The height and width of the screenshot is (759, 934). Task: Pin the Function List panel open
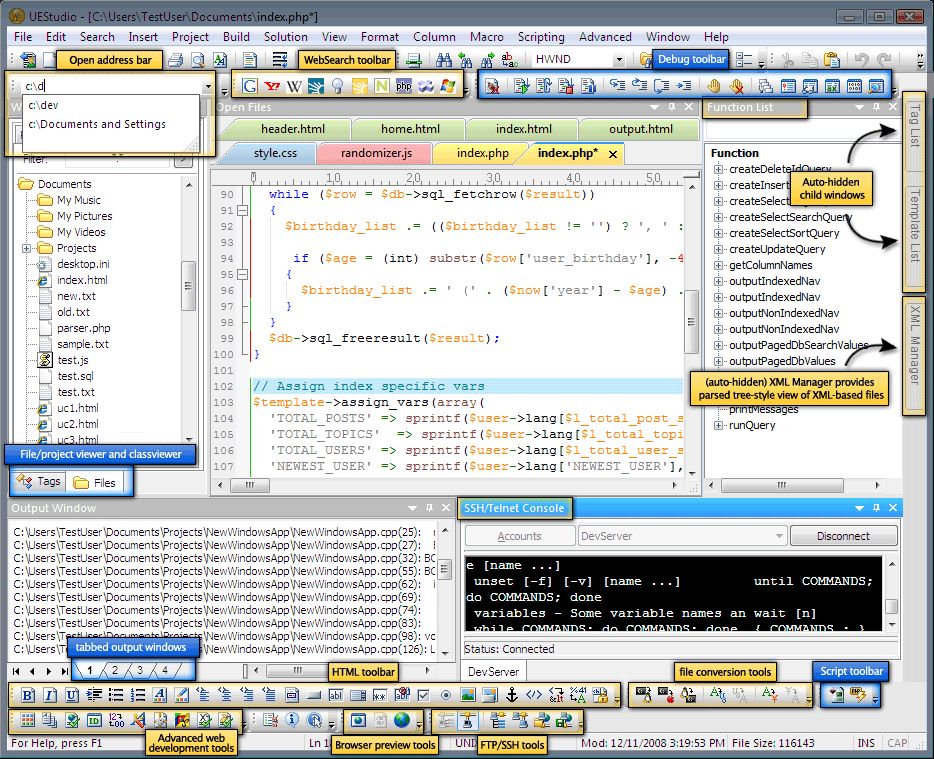[875, 107]
